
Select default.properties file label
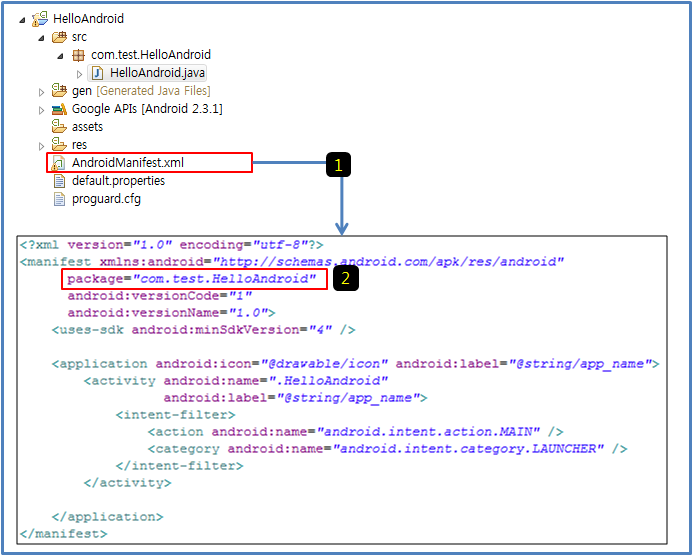118,181
